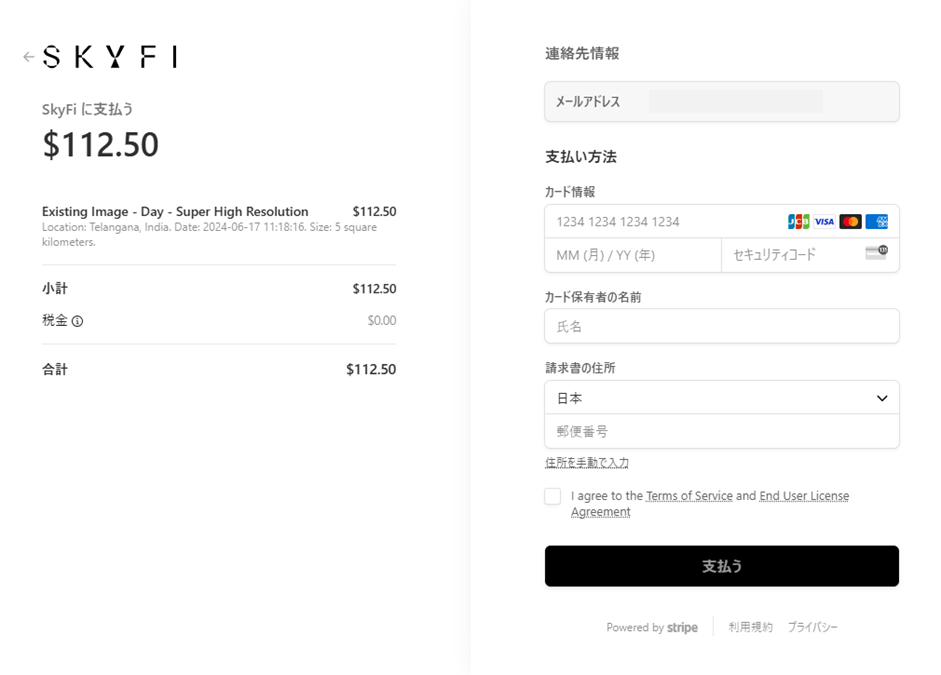
Task: Click the Powered by Stripe link
Action: 652,627
